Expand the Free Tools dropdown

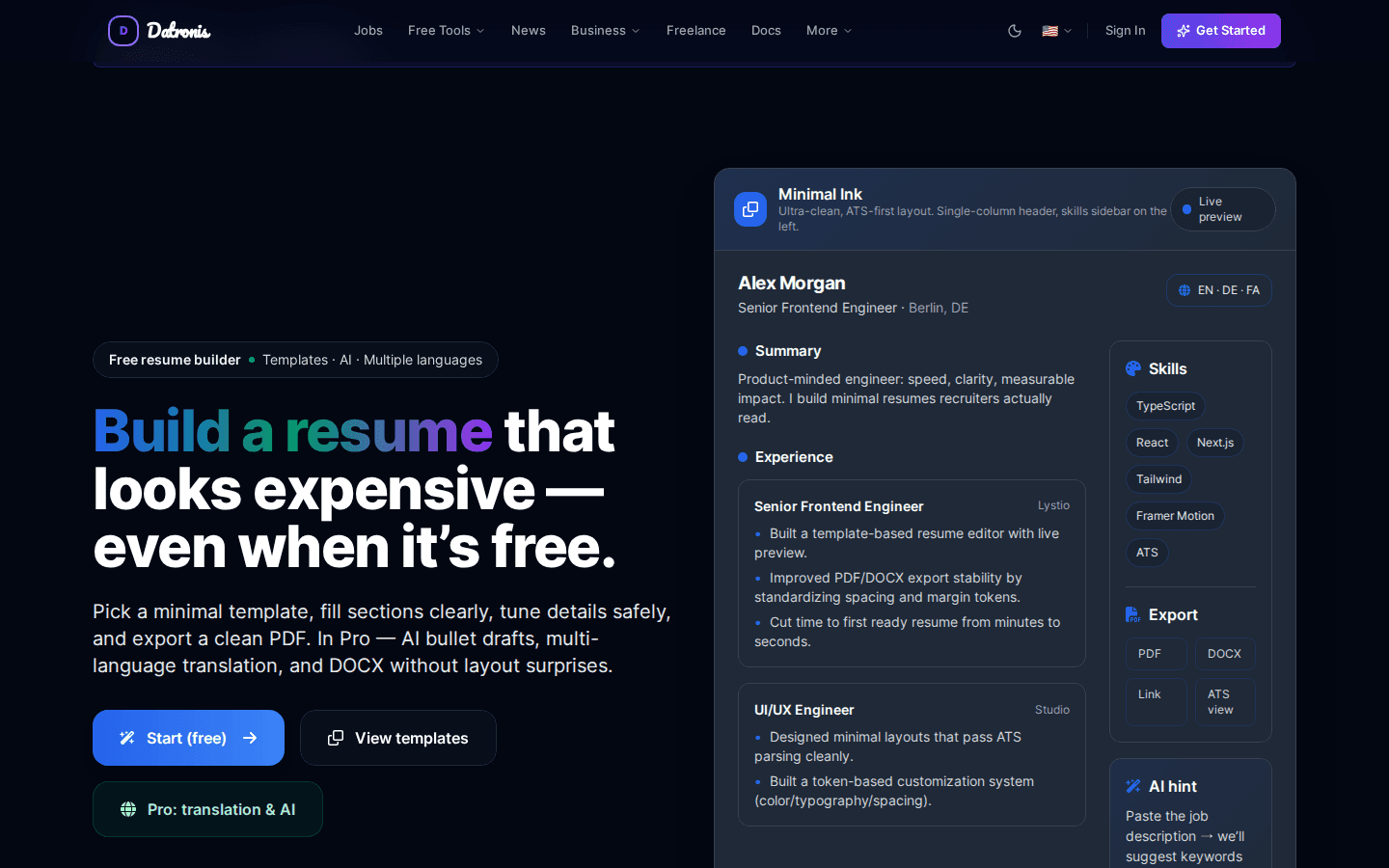[447, 31]
